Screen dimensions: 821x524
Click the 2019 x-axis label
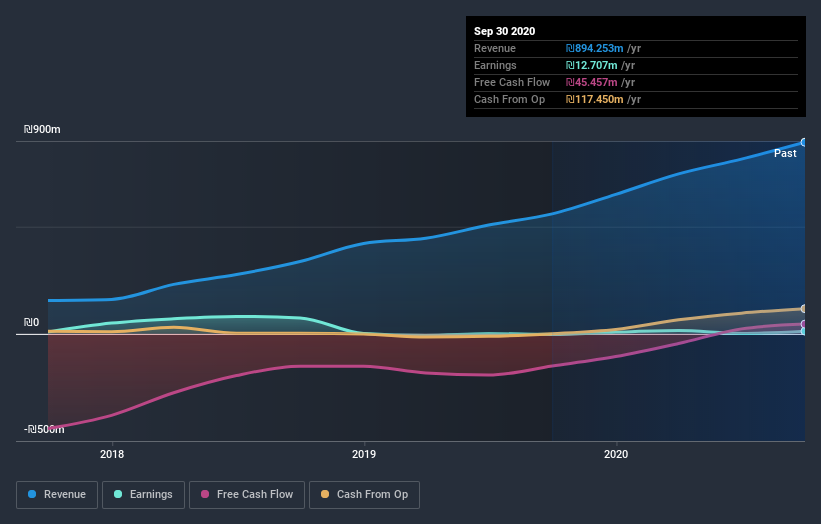[x=364, y=454]
